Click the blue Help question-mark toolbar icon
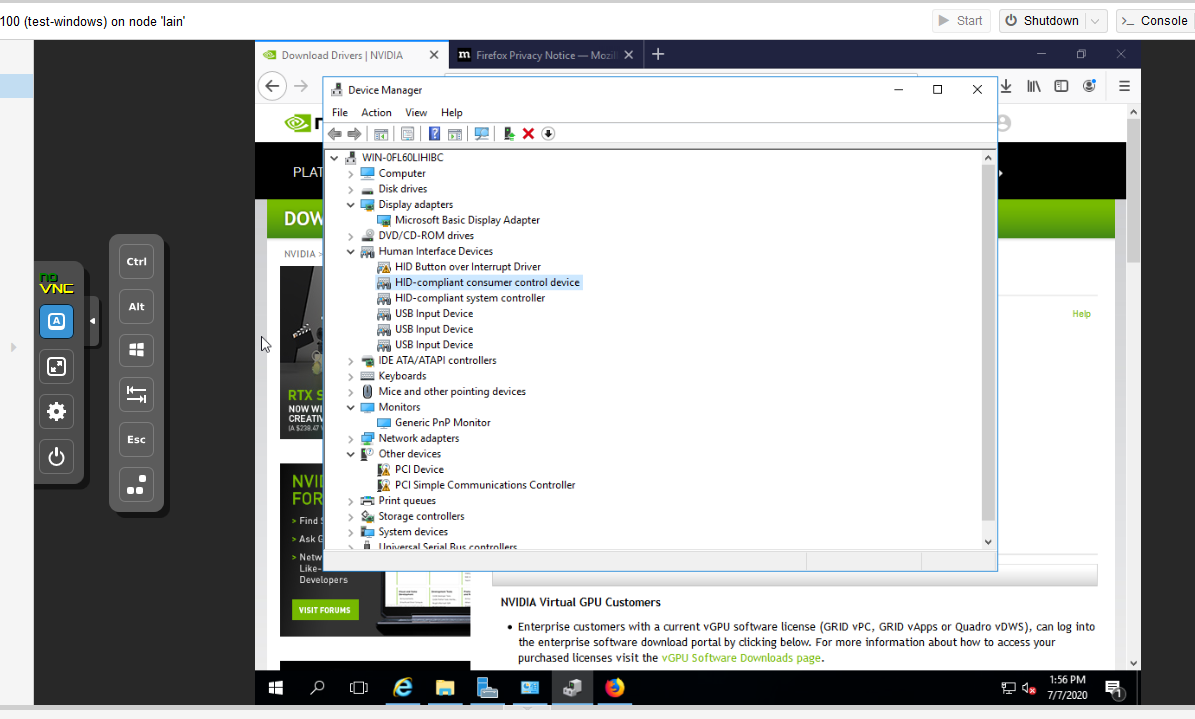 [x=434, y=134]
